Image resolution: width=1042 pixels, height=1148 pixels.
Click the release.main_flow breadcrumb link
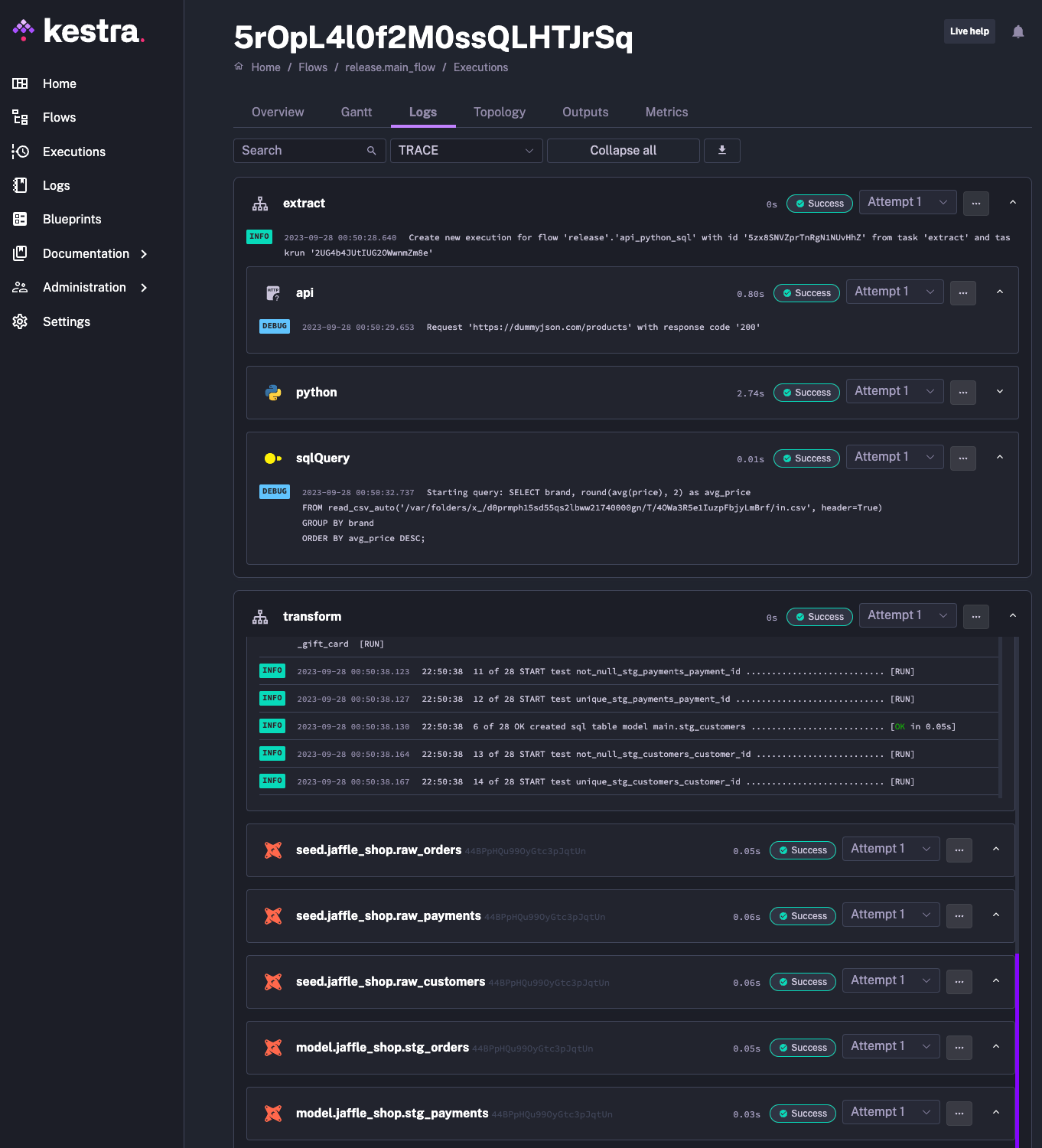point(389,67)
